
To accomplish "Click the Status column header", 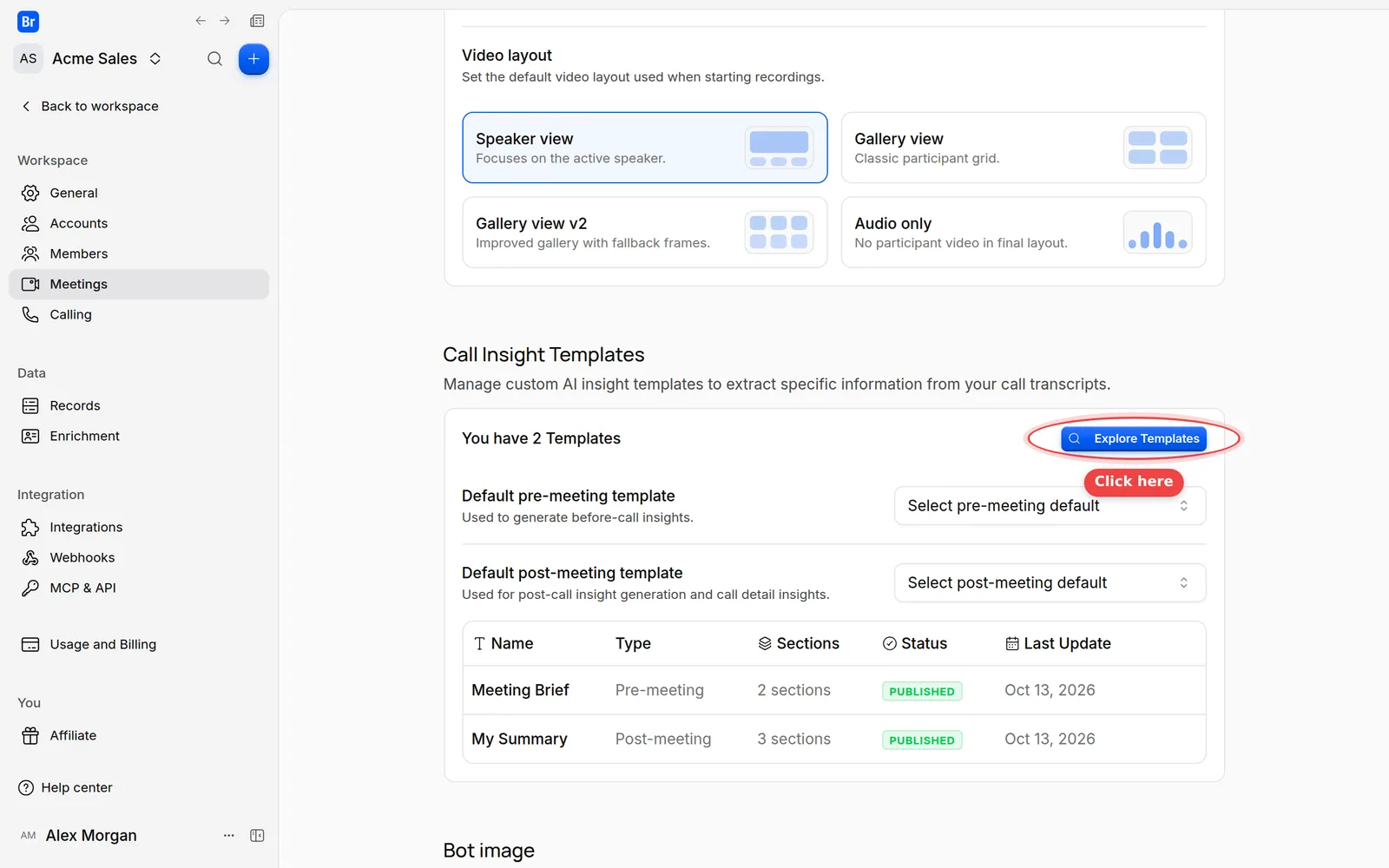I will pos(915,643).
